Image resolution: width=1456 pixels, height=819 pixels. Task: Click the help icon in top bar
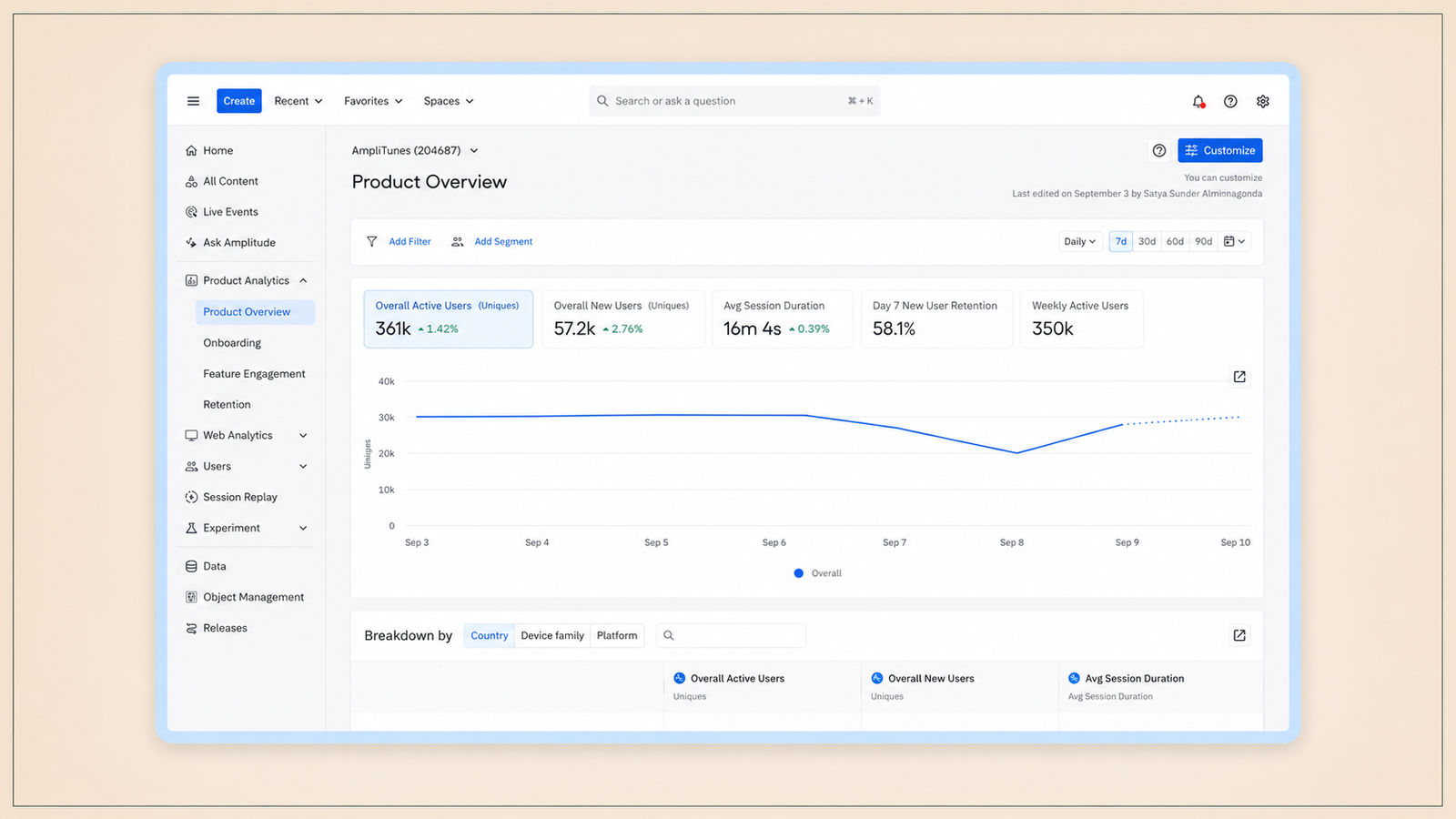click(1230, 101)
